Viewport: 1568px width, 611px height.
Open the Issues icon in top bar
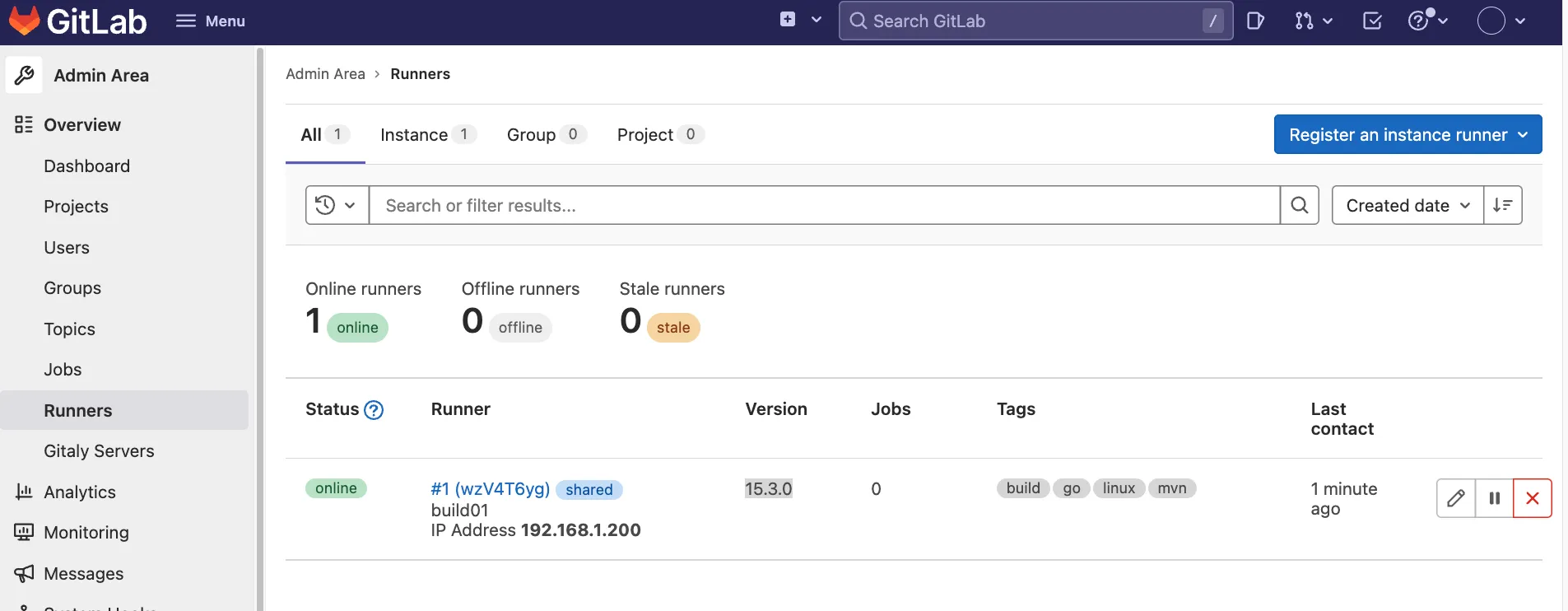[x=1254, y=21]
